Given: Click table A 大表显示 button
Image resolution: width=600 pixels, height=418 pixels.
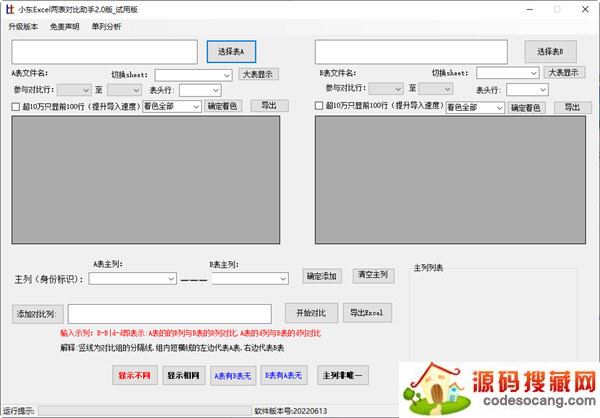Looking at the screenshot, I should click(x=258, y=74).
